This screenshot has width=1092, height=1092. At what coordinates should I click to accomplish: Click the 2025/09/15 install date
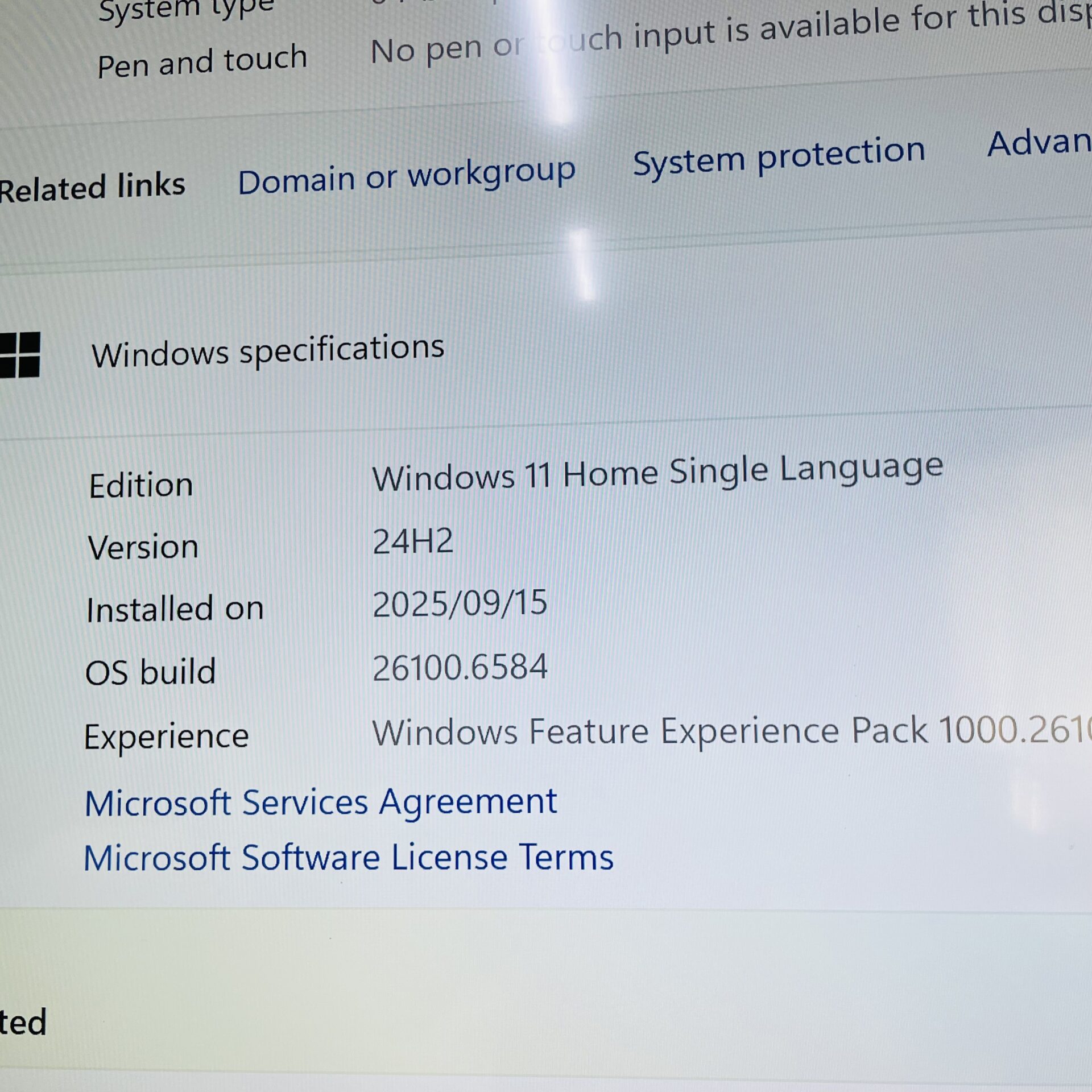coord(460,604)
